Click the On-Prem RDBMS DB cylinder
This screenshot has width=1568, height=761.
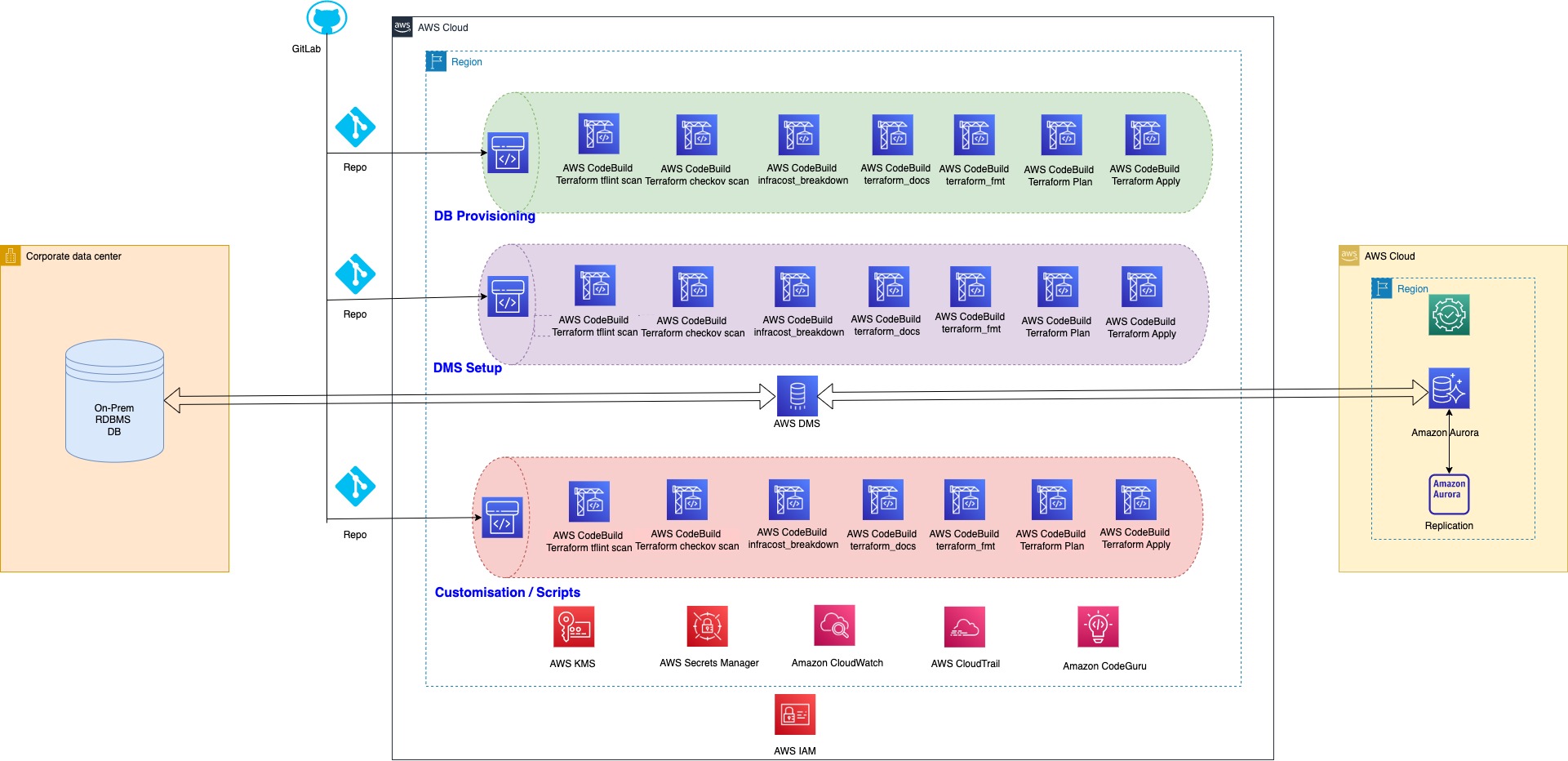coord(114,401)
